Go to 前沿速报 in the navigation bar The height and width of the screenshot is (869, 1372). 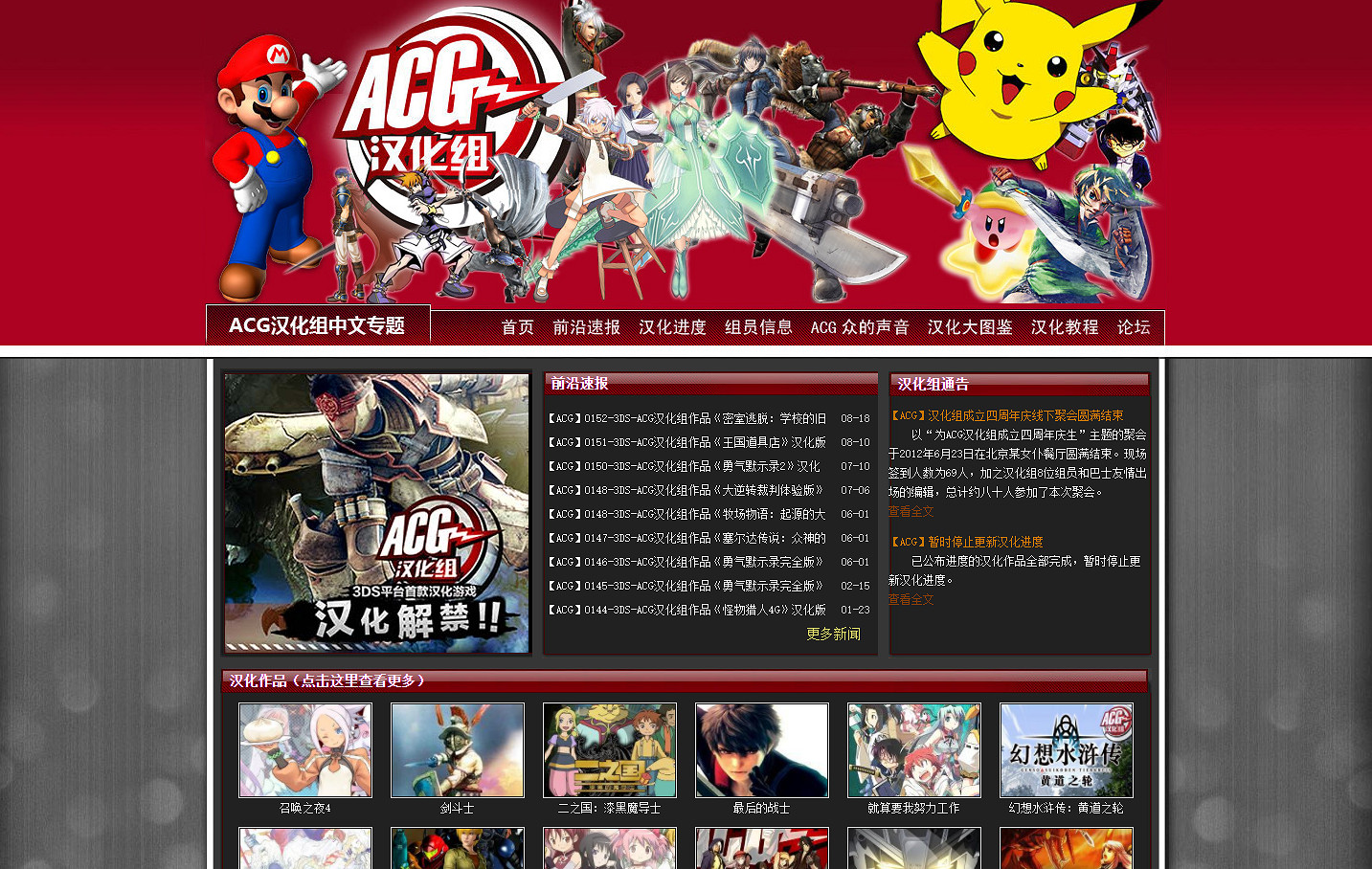(x=586, y=327)
